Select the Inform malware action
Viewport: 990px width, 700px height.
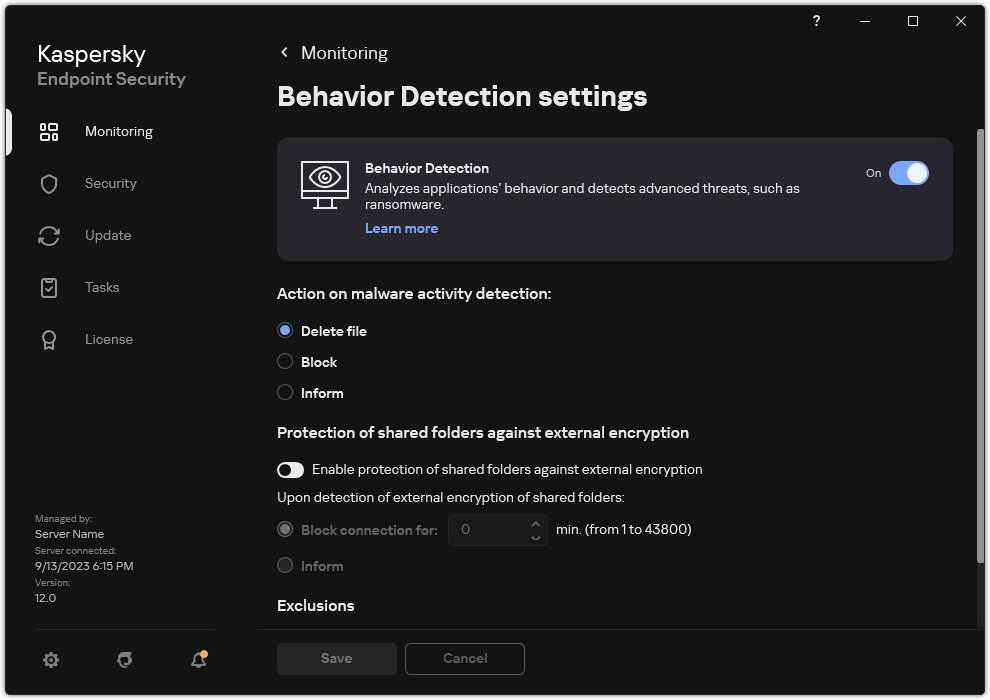pyautogui.click(x=285, y=392)
